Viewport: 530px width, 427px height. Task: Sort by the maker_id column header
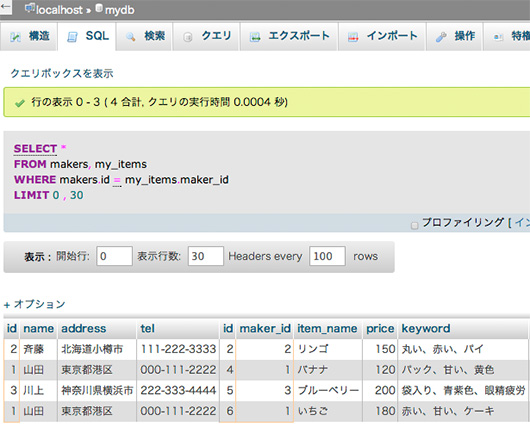[x=265, y=329]
